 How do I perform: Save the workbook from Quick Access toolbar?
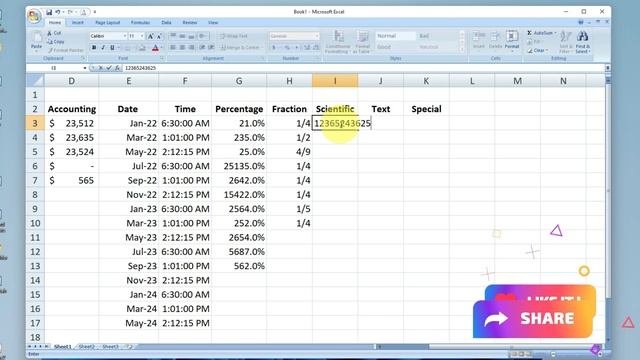click(49, 12)
